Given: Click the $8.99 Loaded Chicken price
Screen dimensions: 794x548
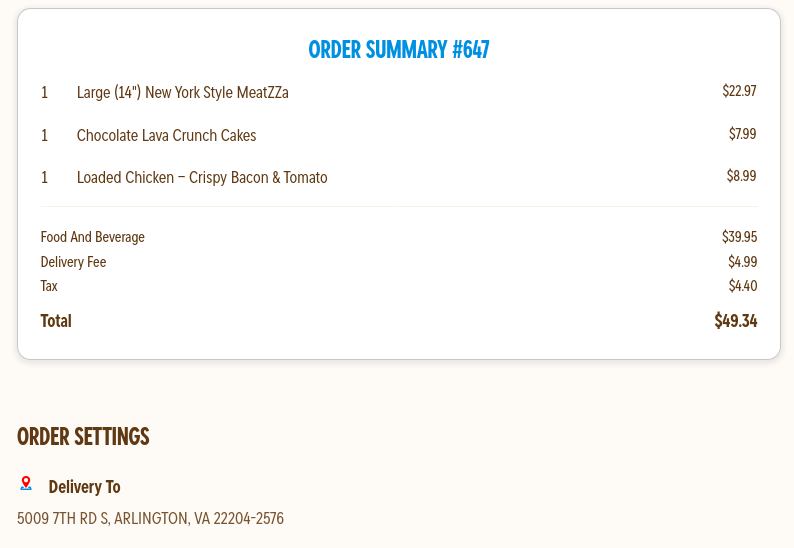Looking at the screenshot, I should tap(741, 176).
